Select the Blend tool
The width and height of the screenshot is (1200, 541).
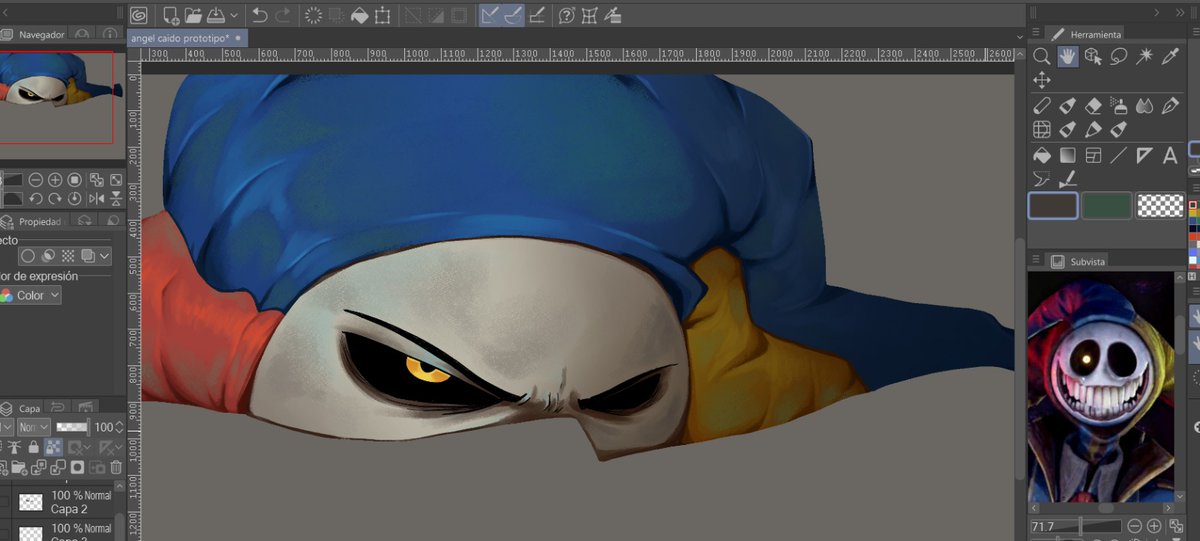(1145, 105)
